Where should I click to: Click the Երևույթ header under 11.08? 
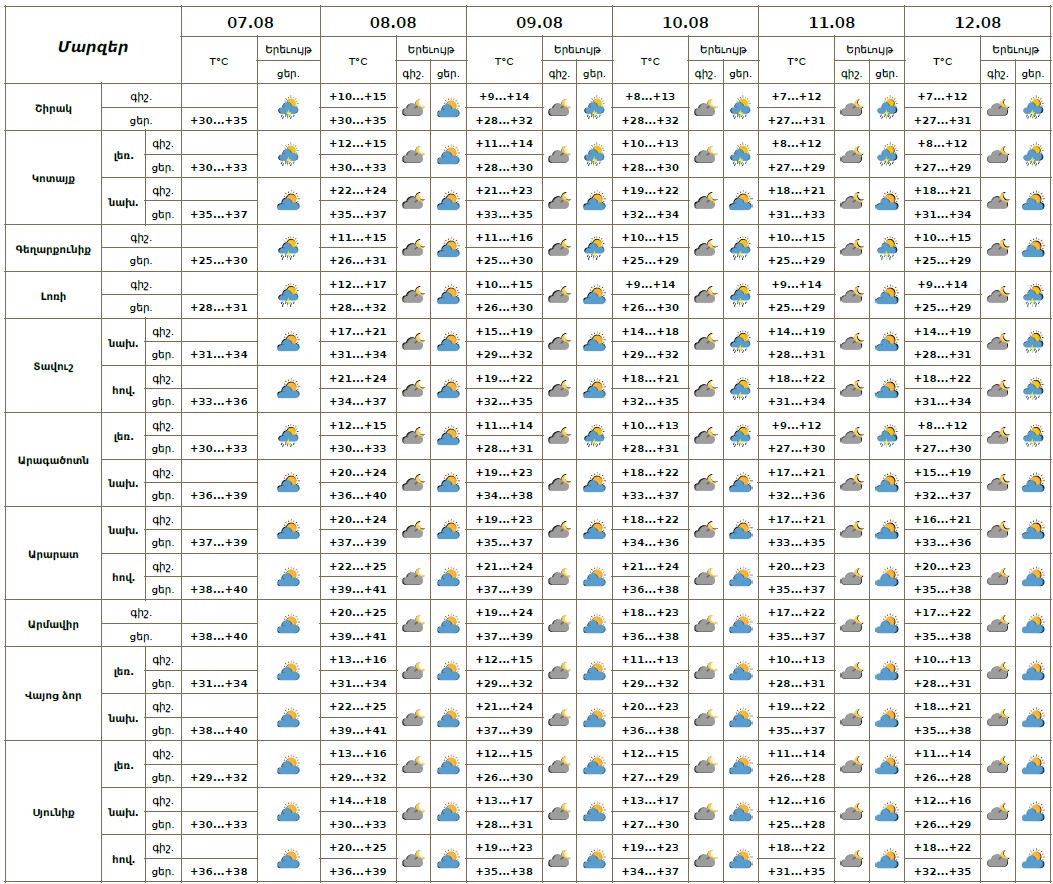pos(868,49)
